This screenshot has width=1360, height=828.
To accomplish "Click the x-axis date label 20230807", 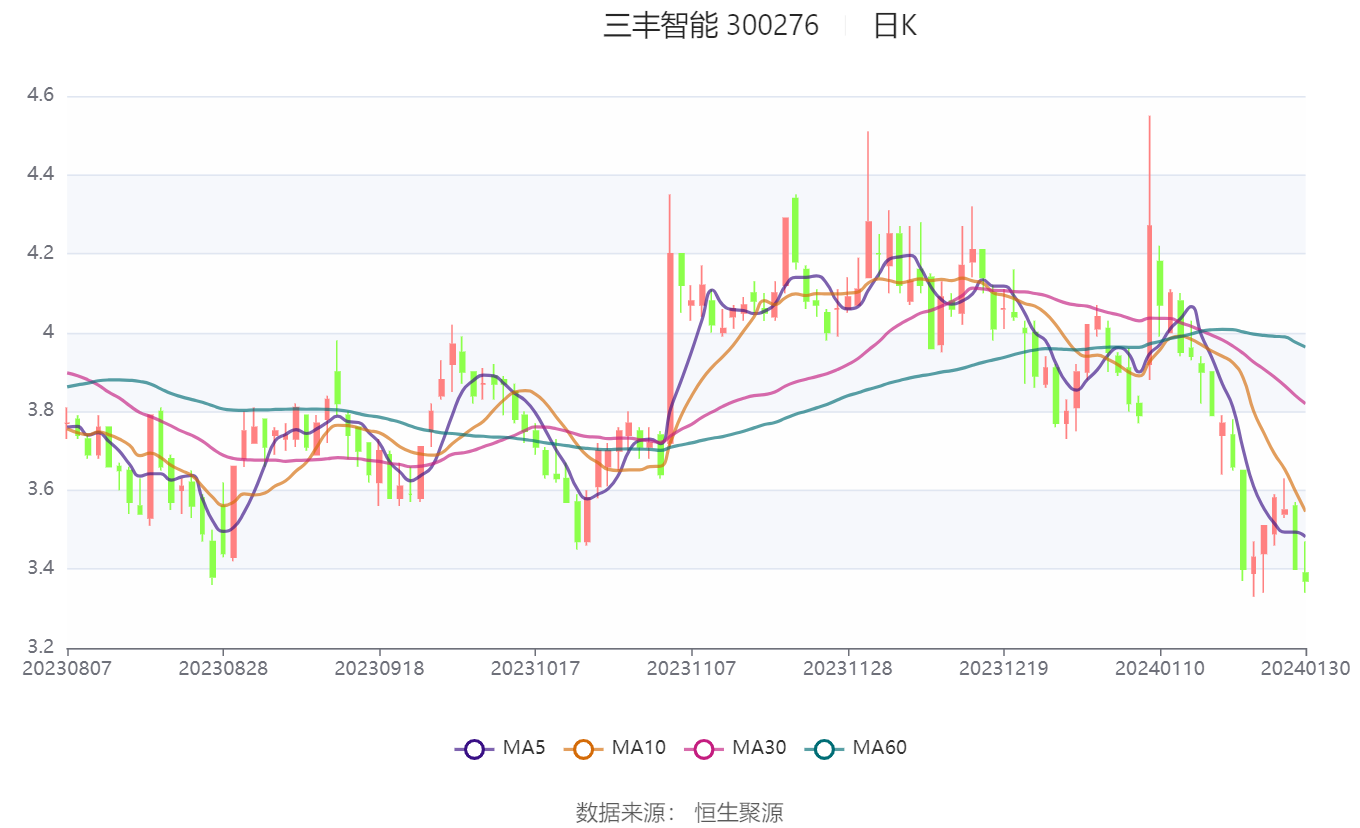I will click(x=67, y=668).
